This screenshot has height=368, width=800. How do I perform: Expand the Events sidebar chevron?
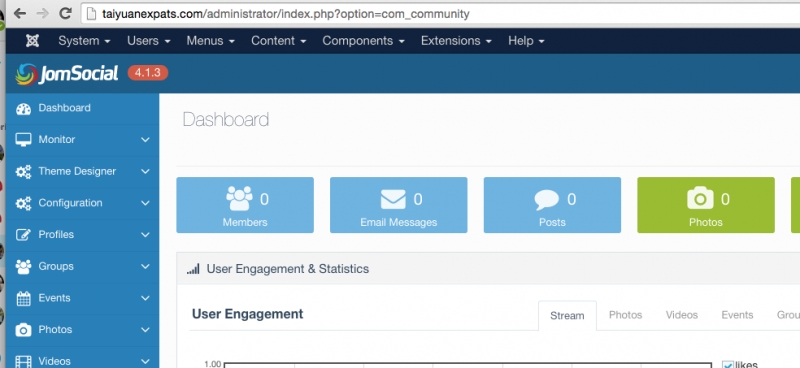pyautogui.click(x=145, y=298)
